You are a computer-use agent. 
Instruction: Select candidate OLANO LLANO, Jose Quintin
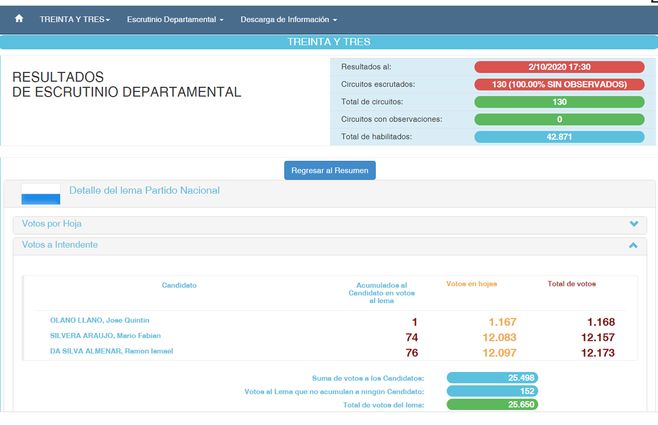[x=100, y=320]
